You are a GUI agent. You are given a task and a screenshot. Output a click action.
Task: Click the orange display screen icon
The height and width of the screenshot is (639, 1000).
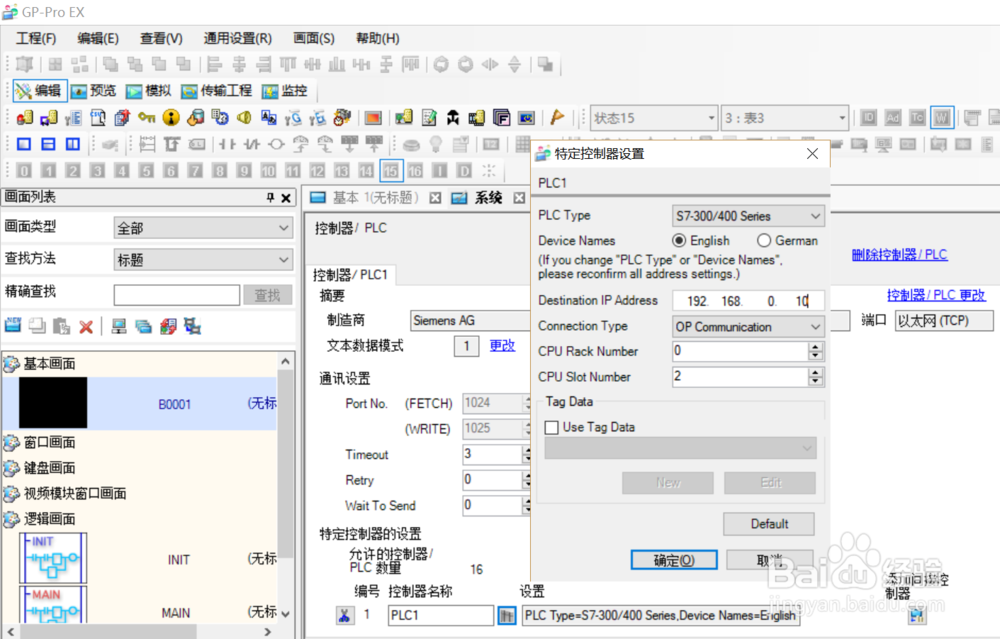tap(373, 118)
